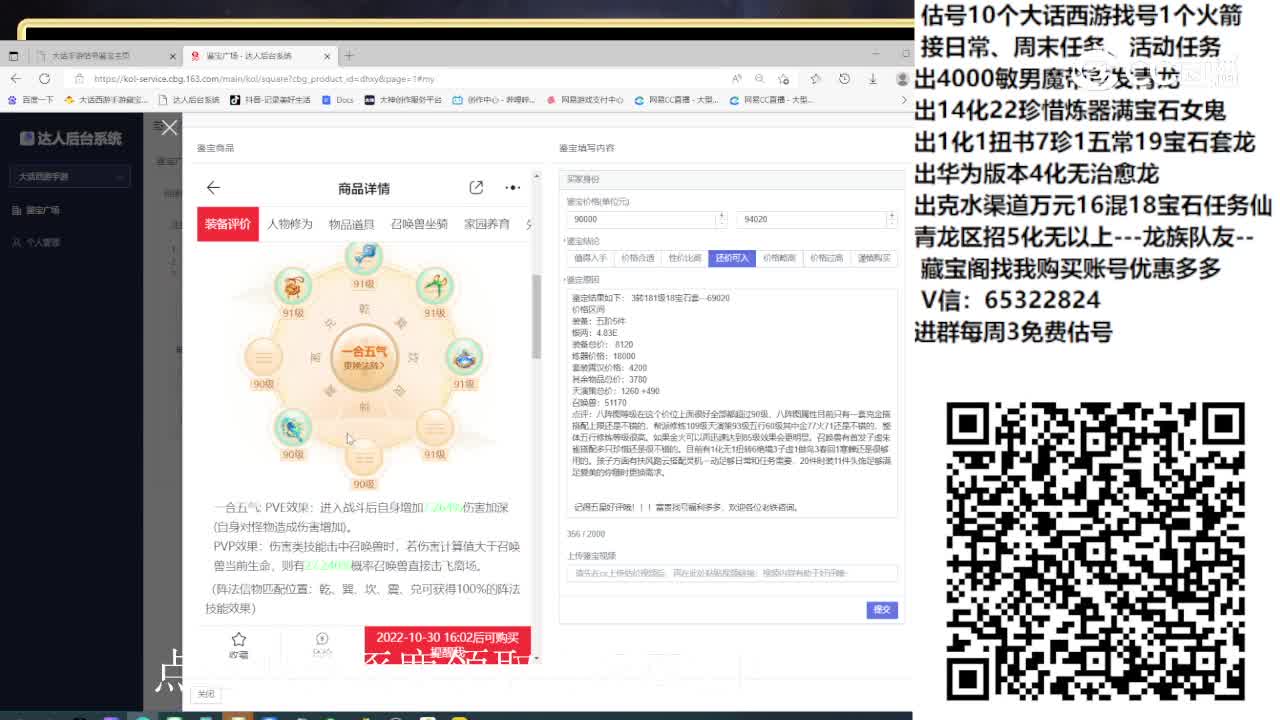Screen dimensions: 1280x720
Task: Choose the 还价可入 conclusion option
Action: pyautogui.click(x=732, y=258)
